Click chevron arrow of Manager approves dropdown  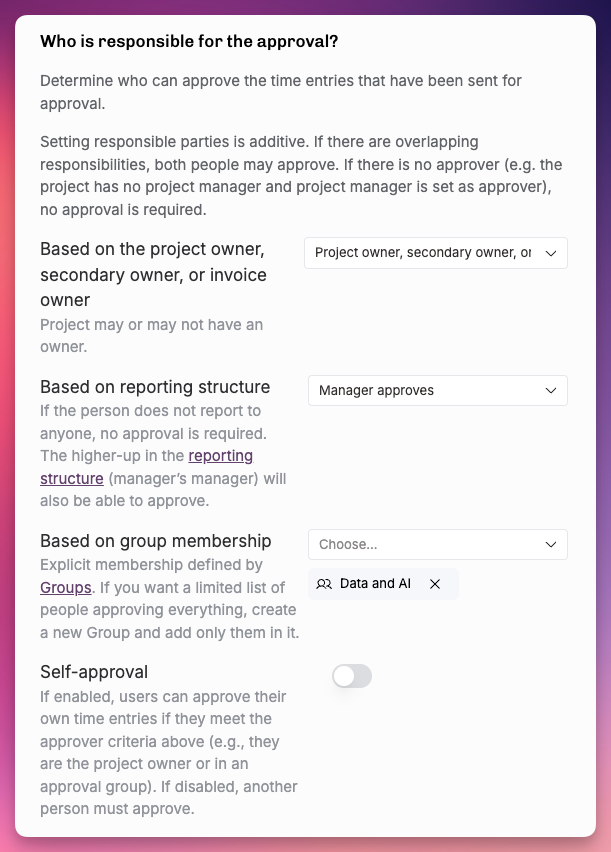pos(551,391)
